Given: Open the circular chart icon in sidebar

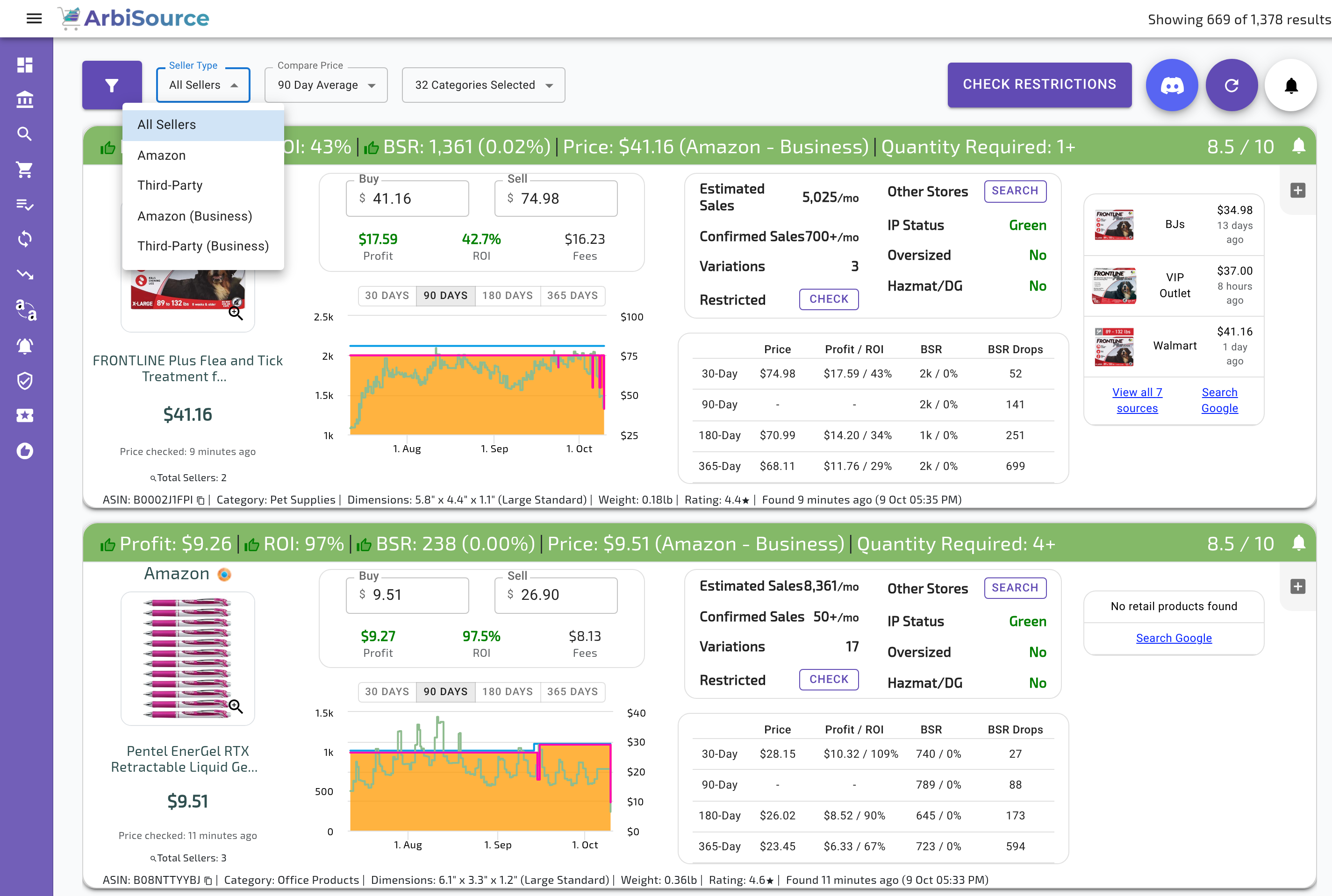Looking at the screenshot, I should (x=25, y=451).
